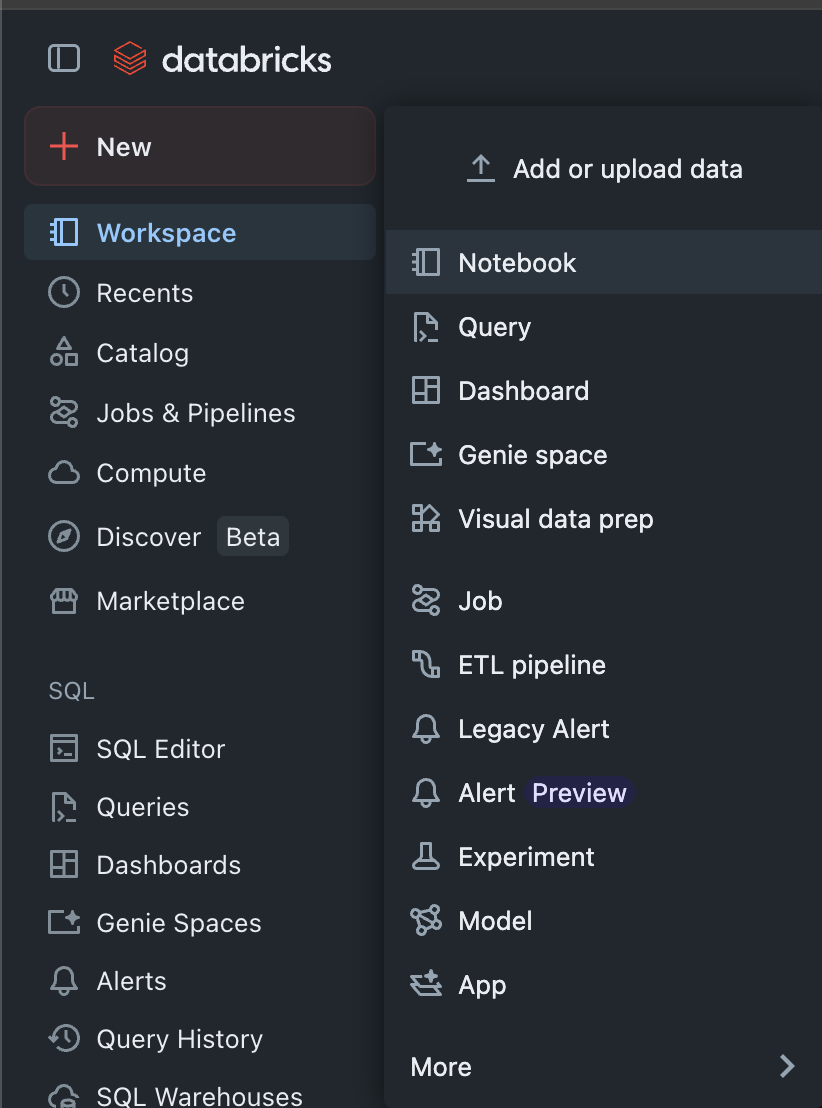Click the Databricks logo icon
This screenshot has height=1108, width=822.
click(130, 58)
